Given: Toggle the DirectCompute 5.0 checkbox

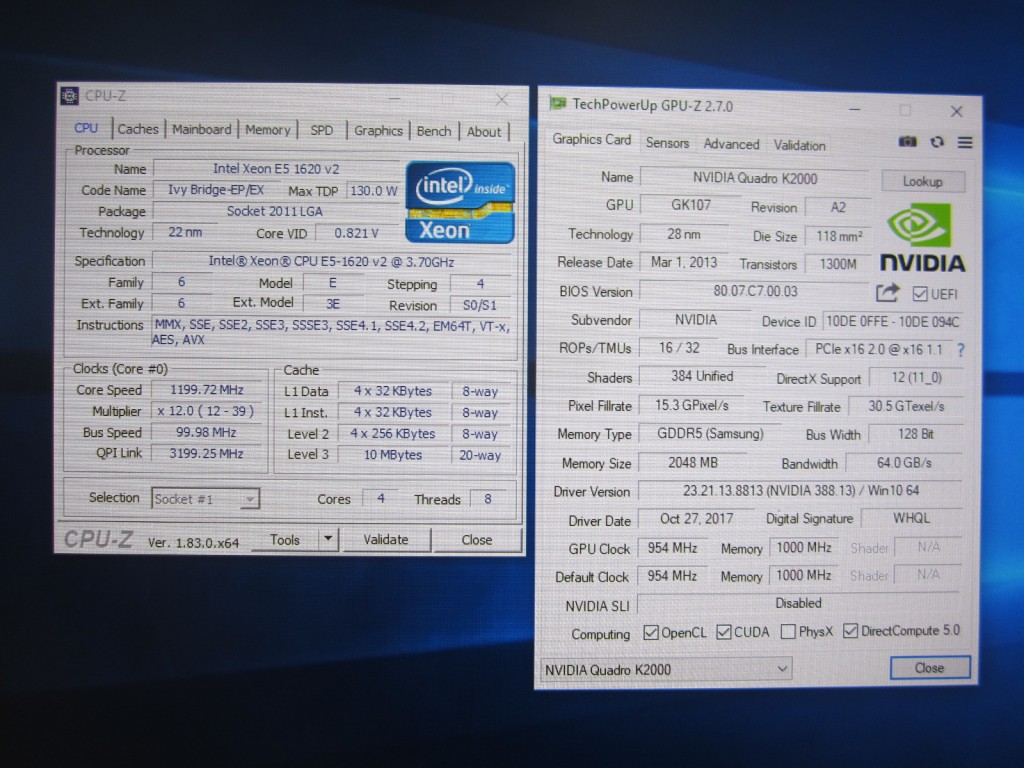Looking at the screenshot, I should pyautogui.click(x=851, y=631).
